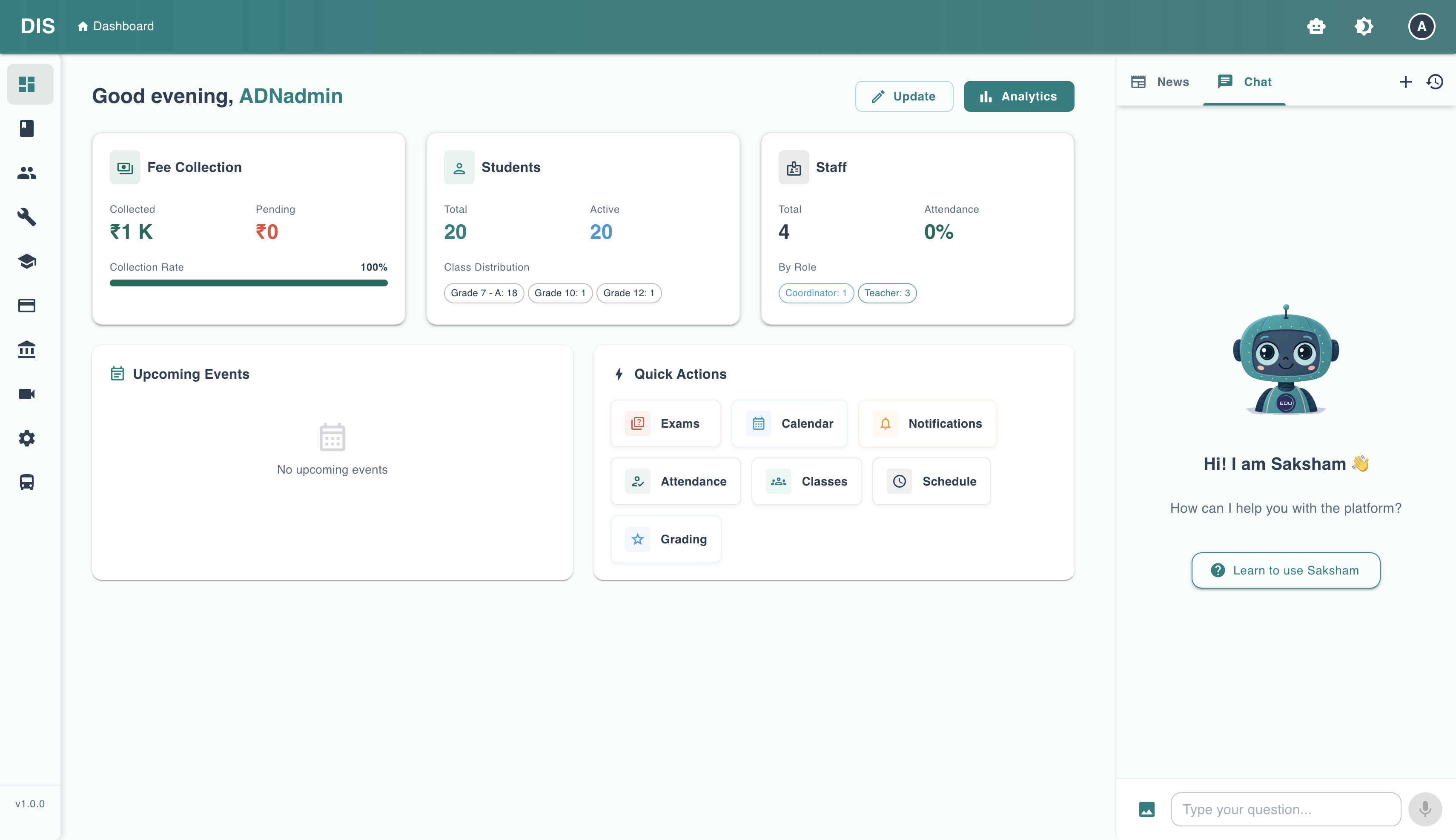The image size is (1456, 840).
Task: Select the fees credit-card icon in the sidebar
Action: point(27,305)
